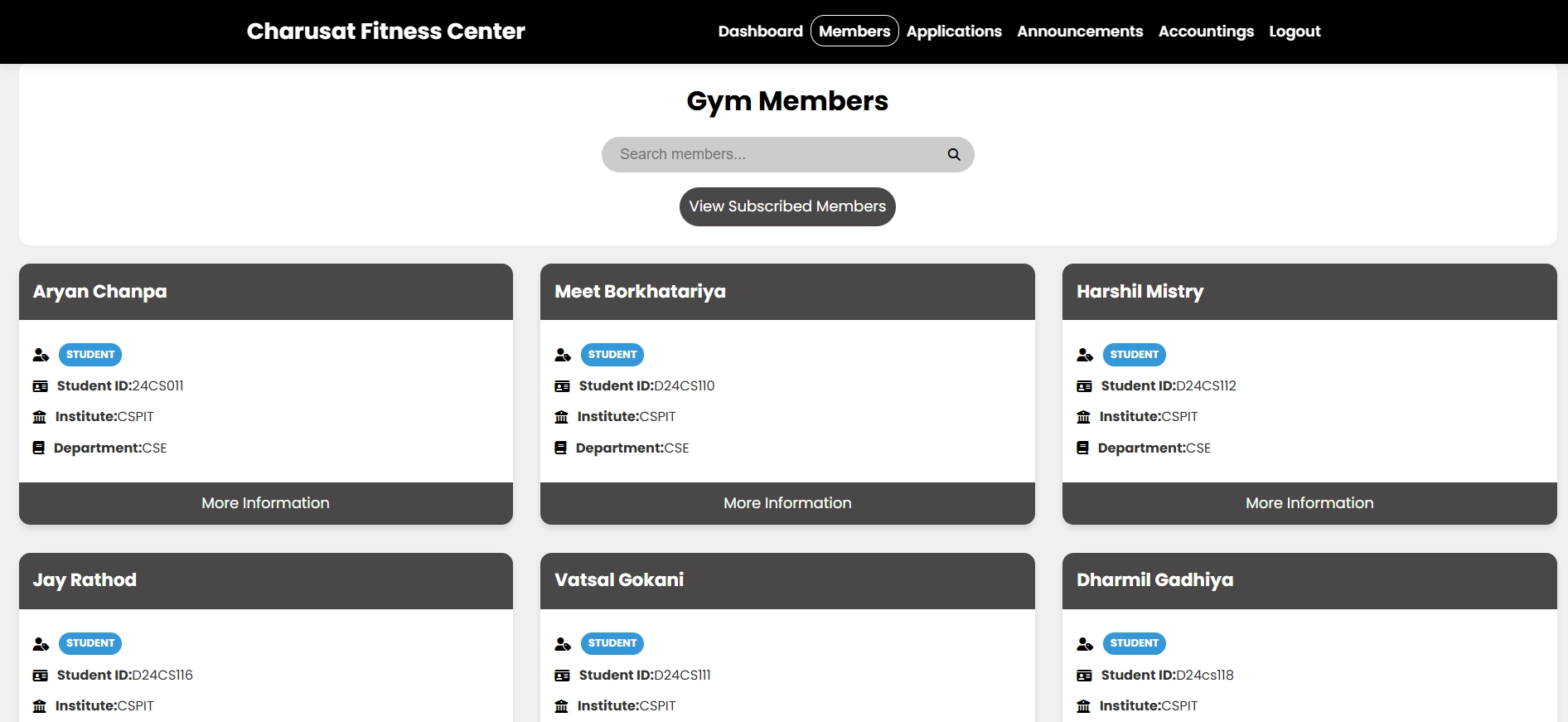Image resolution: width=1568 pixels, height=722 pixels.
Task: Click the department book icon in Aryan Chanpa's card
Action: click(x=39, y=448)
